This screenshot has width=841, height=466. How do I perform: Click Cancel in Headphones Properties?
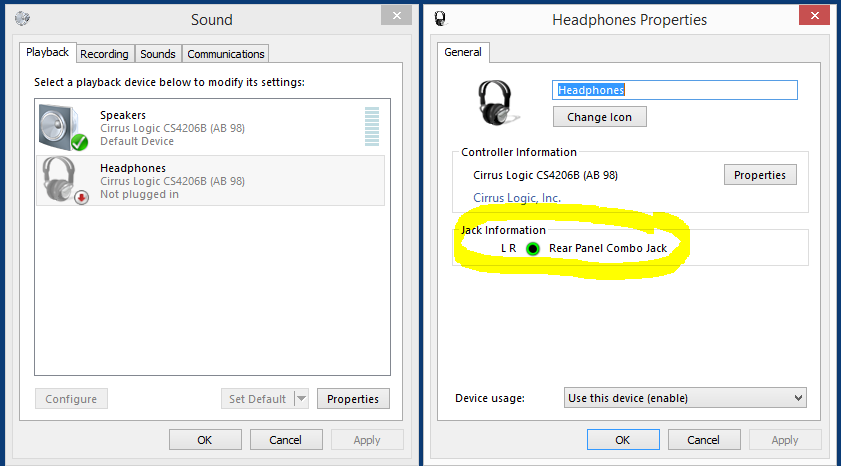point(704,440)
